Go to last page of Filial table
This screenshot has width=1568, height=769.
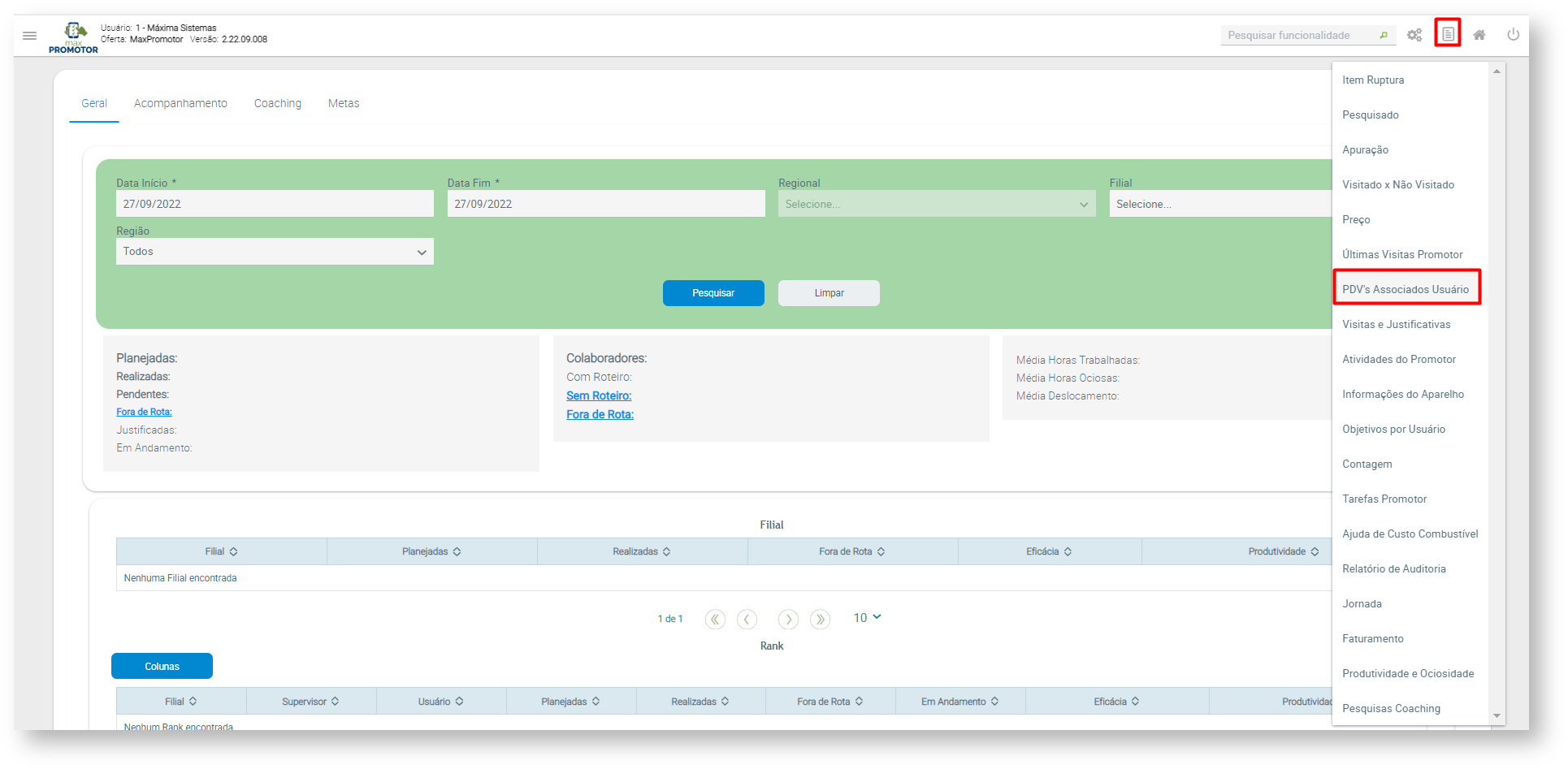(821, 620)
